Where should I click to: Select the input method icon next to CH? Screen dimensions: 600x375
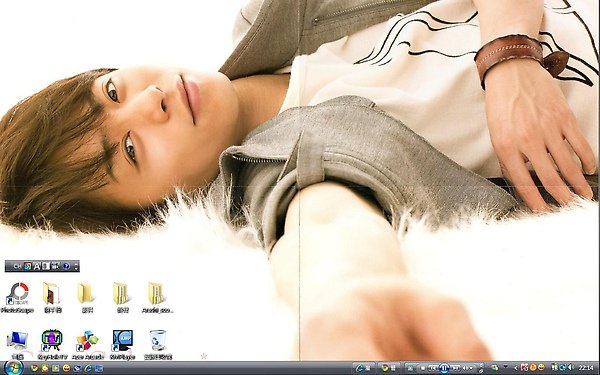pyautogui.click(x=28, y=266)
